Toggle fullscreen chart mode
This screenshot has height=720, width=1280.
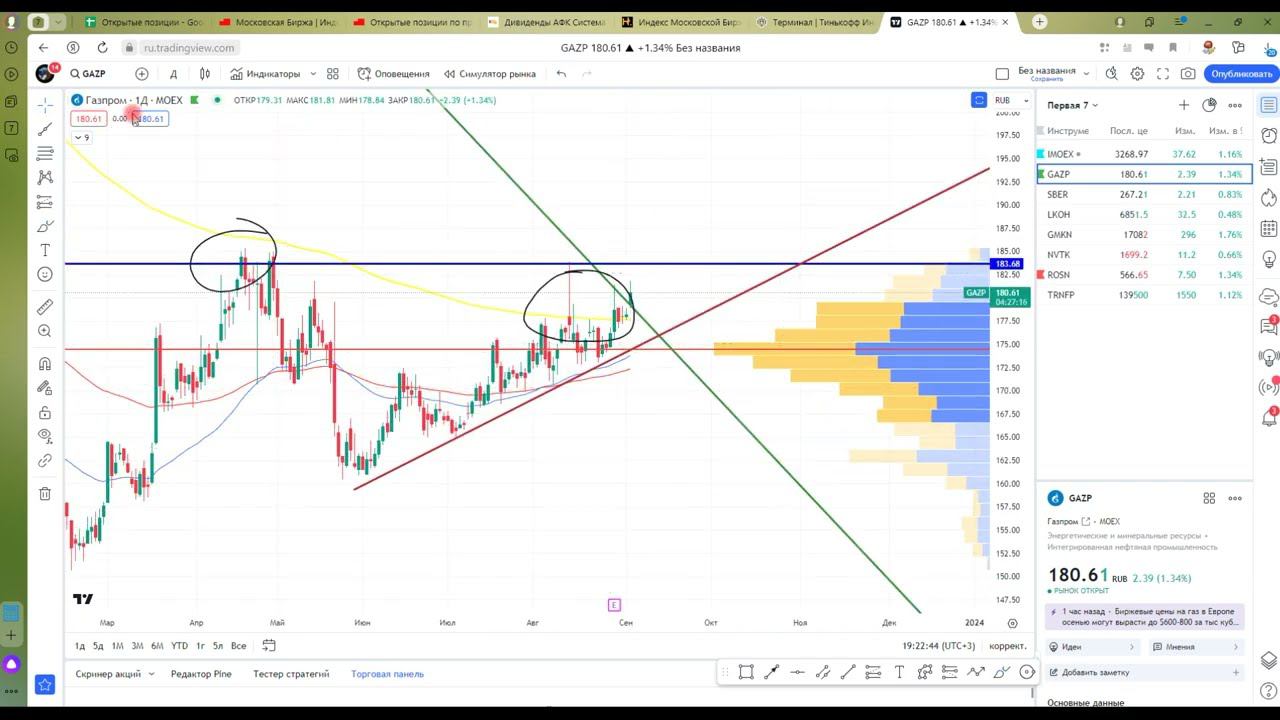coord(1163,74)
